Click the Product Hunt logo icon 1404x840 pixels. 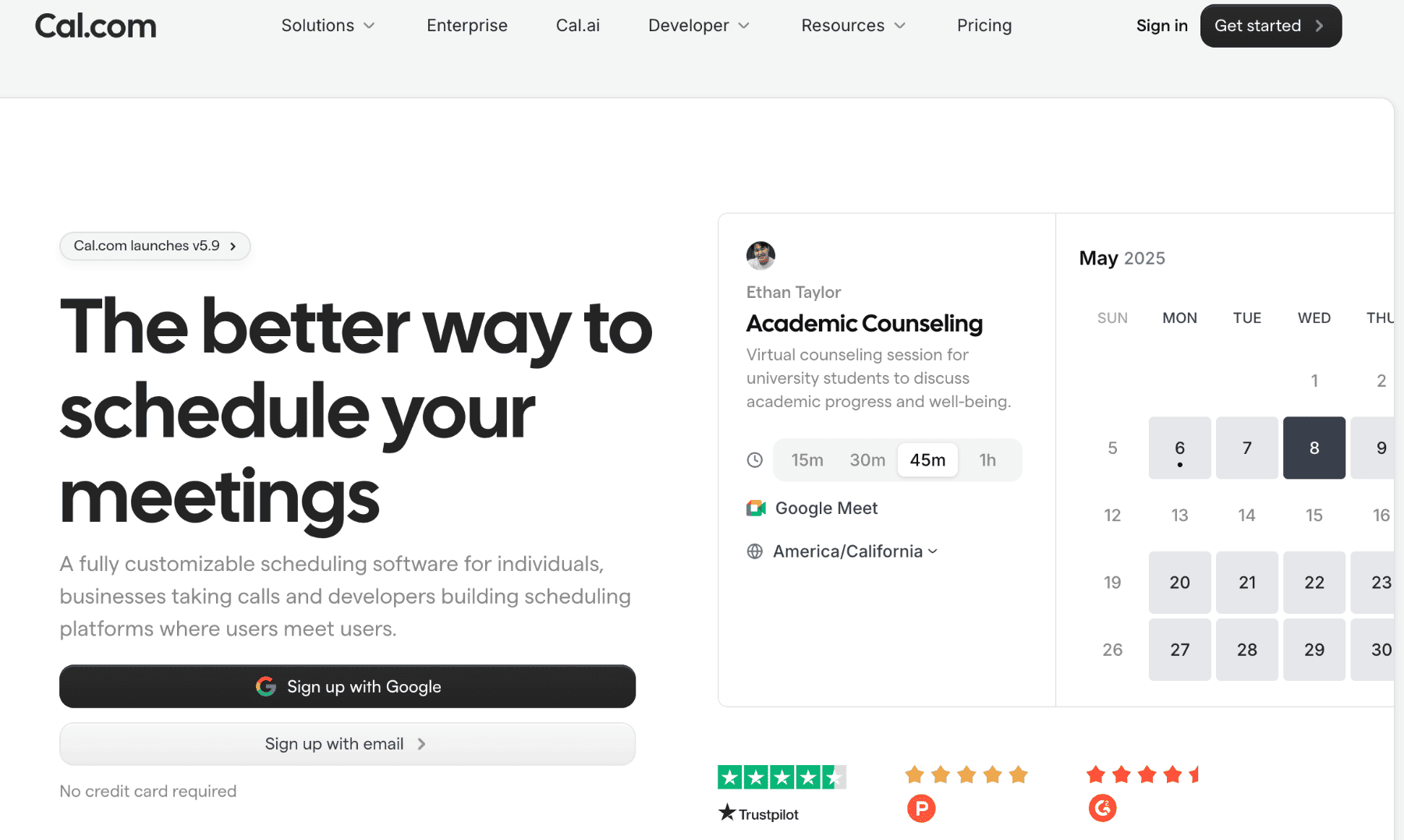(x=921, y=809)
